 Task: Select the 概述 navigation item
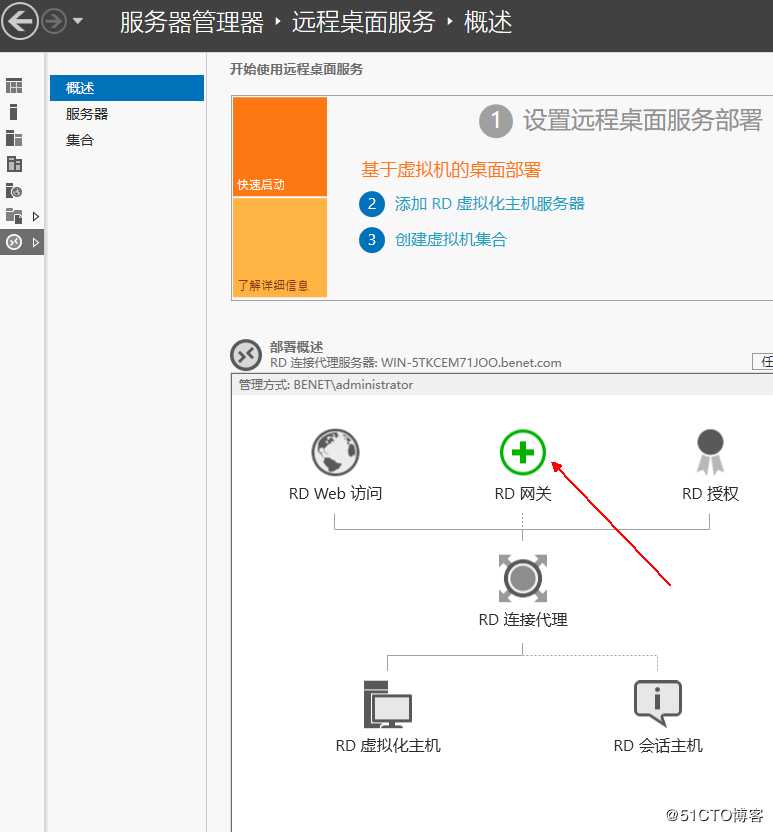pos(127,88)
